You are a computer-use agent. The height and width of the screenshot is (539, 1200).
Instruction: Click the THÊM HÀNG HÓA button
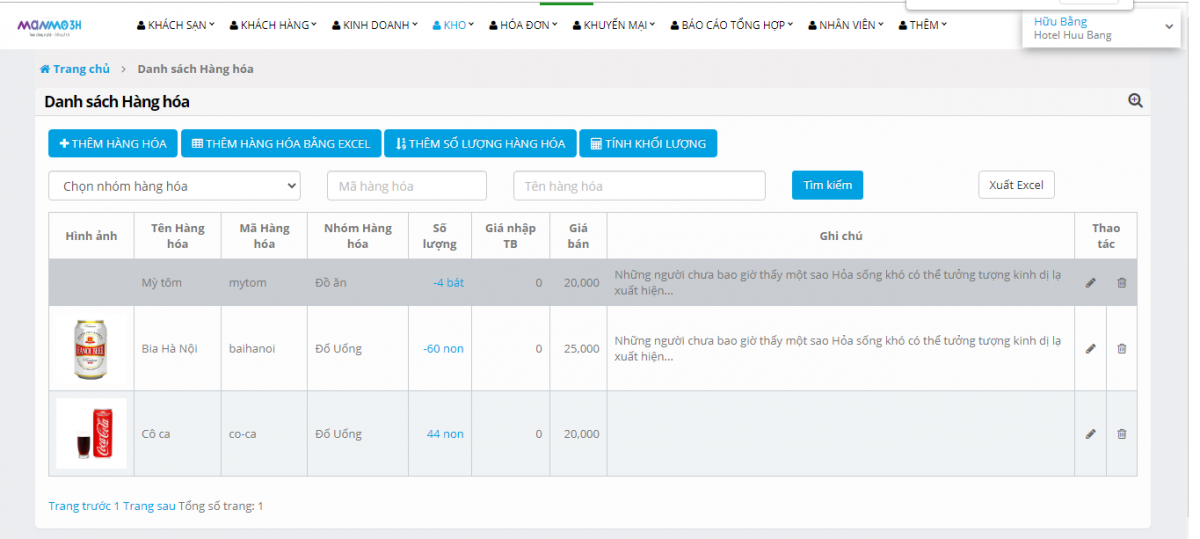[113, 144]
